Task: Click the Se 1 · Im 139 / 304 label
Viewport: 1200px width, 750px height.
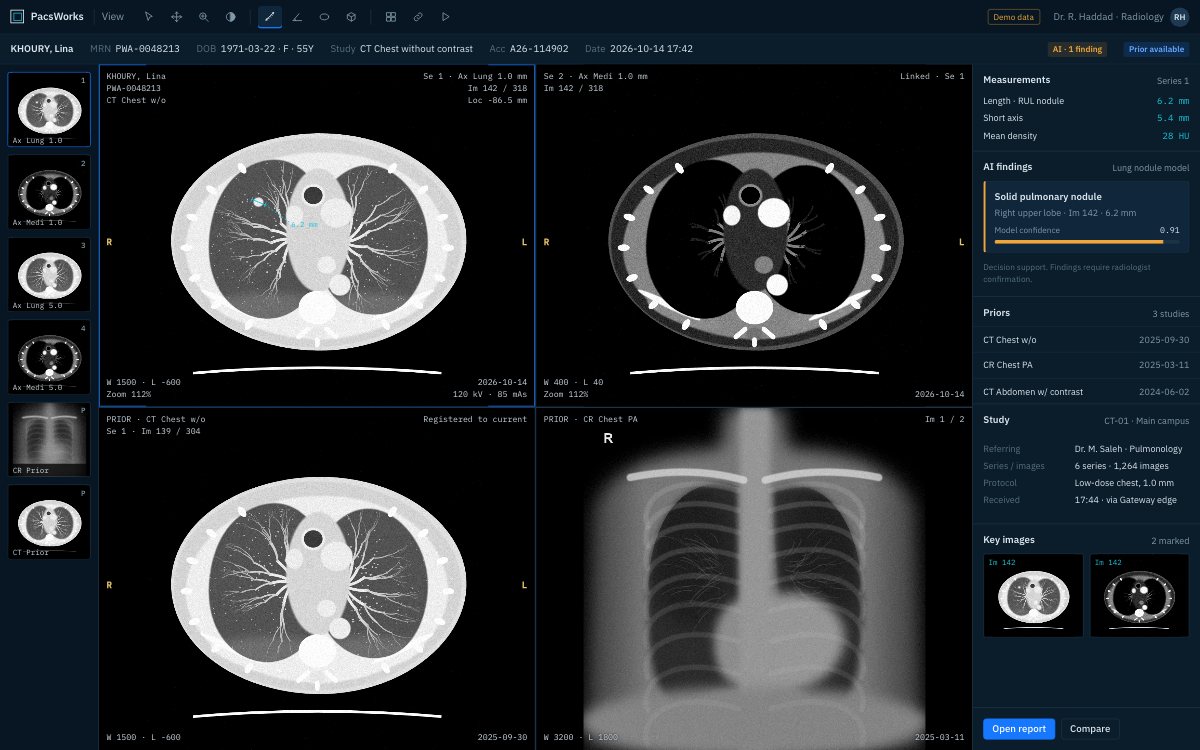Action: click(x=152, y=431)
